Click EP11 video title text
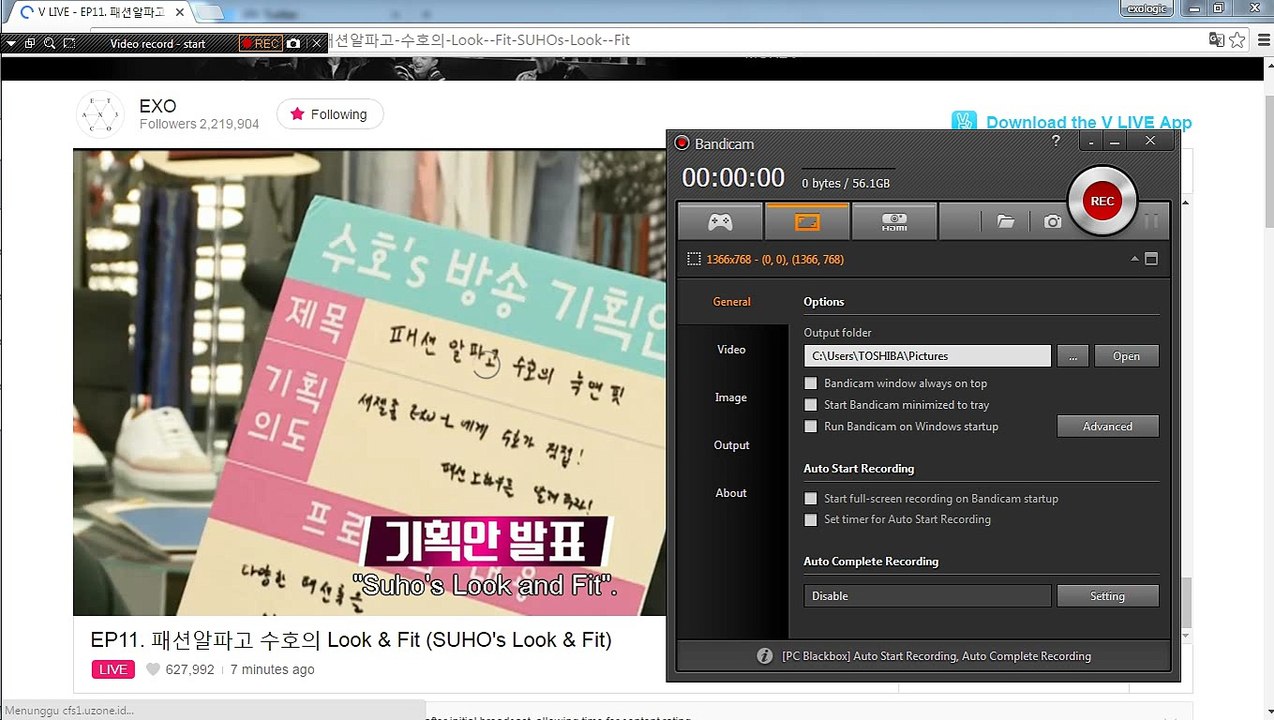 coord(351,639)
